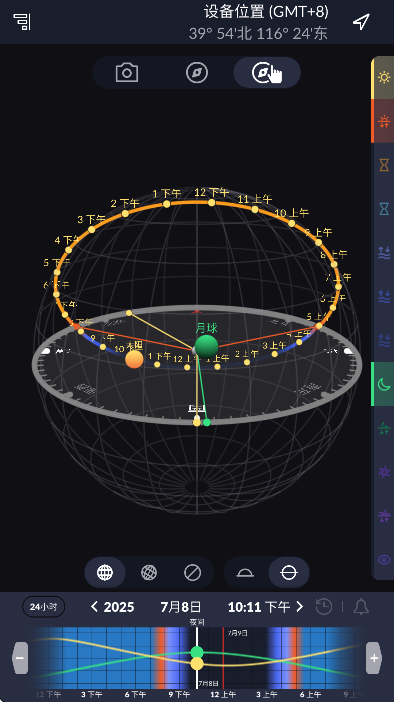
Task: Reset to current time clock icon
Action: click(x=324, y=607)
